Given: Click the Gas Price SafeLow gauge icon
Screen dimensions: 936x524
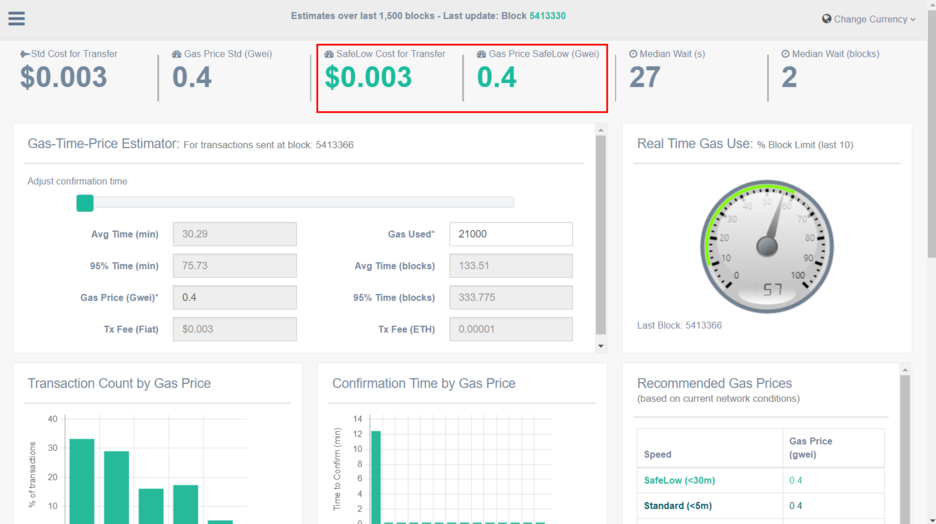Looking at the screenshot, I should [481, 54].
